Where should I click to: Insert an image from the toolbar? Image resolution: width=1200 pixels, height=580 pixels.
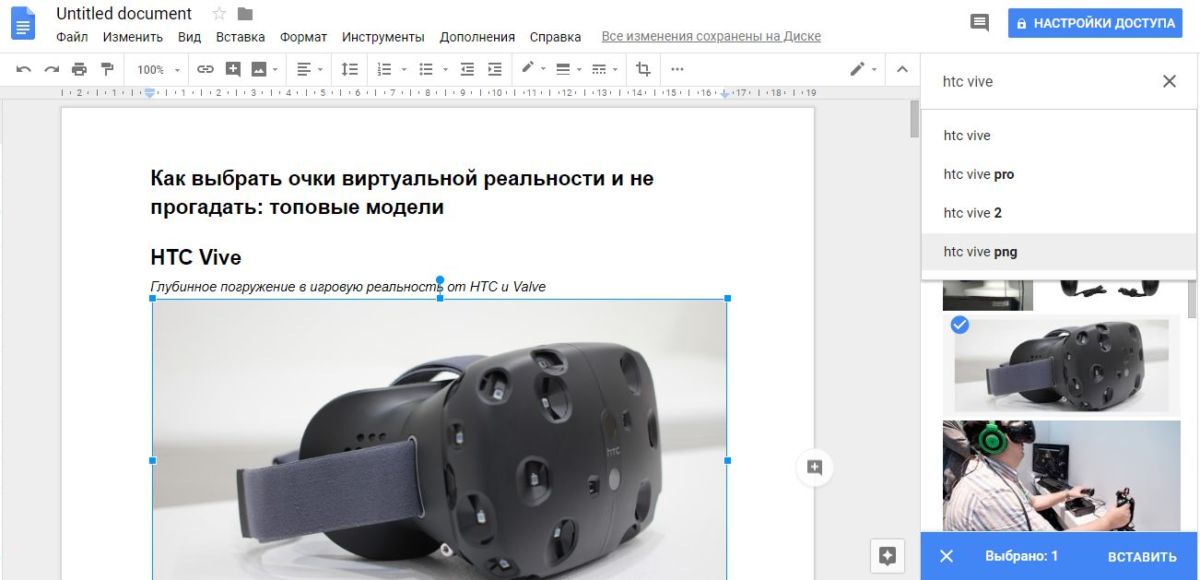tap(259, 70)
